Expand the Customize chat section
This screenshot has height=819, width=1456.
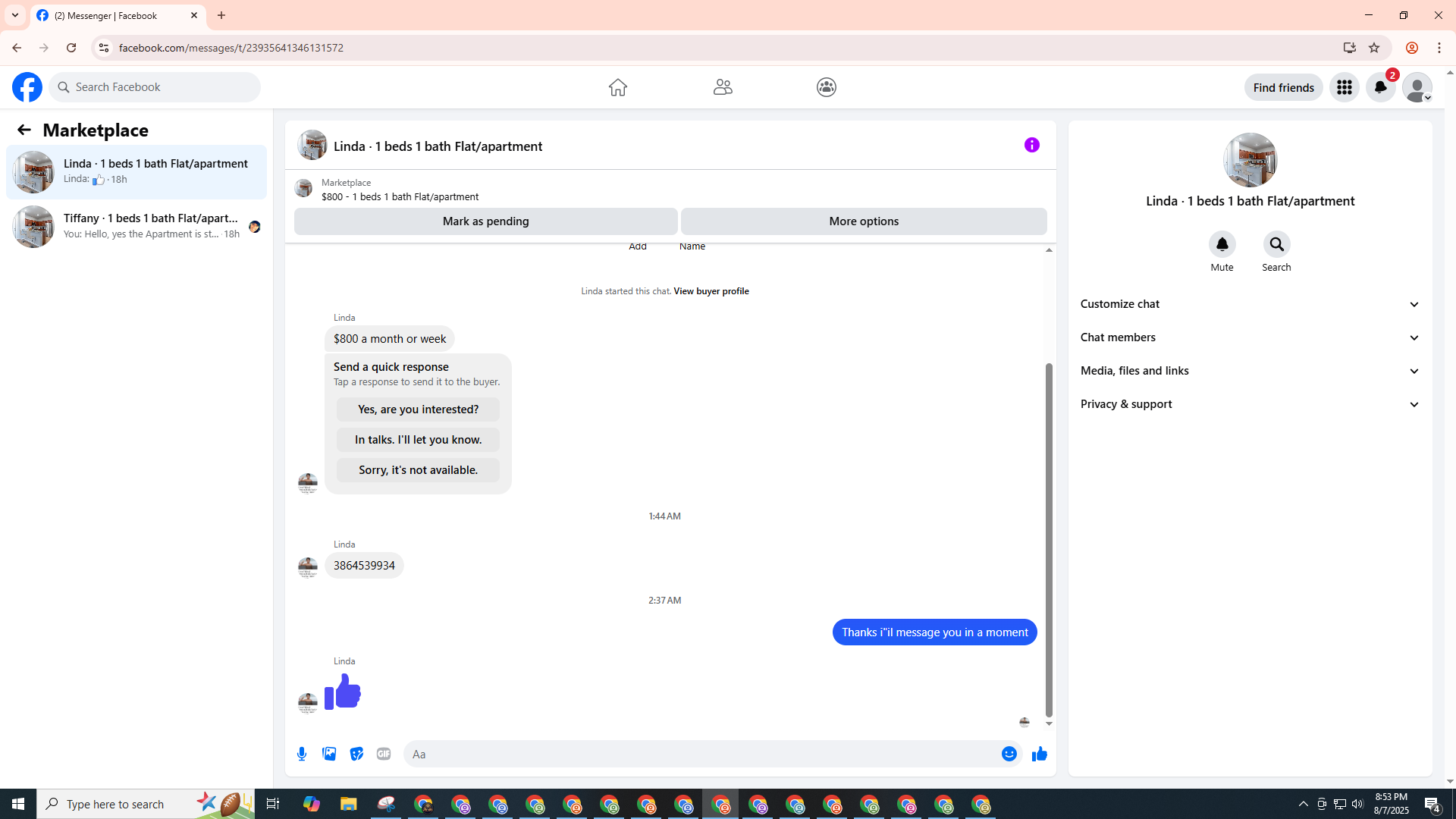(1250, 304)
